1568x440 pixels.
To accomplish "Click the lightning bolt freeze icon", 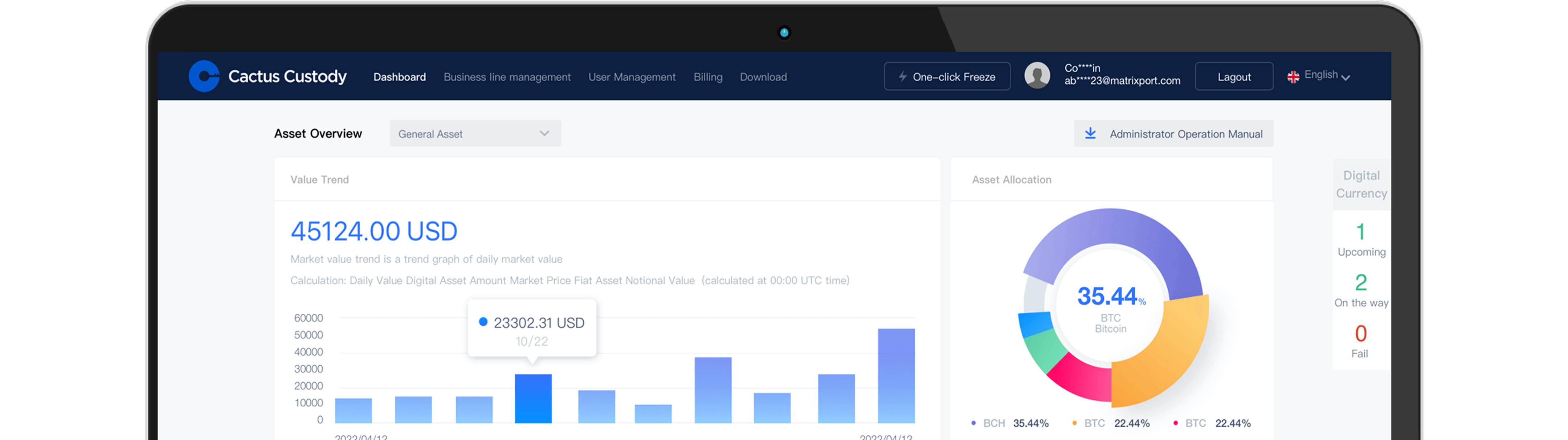I will click(x=903, y=77).
